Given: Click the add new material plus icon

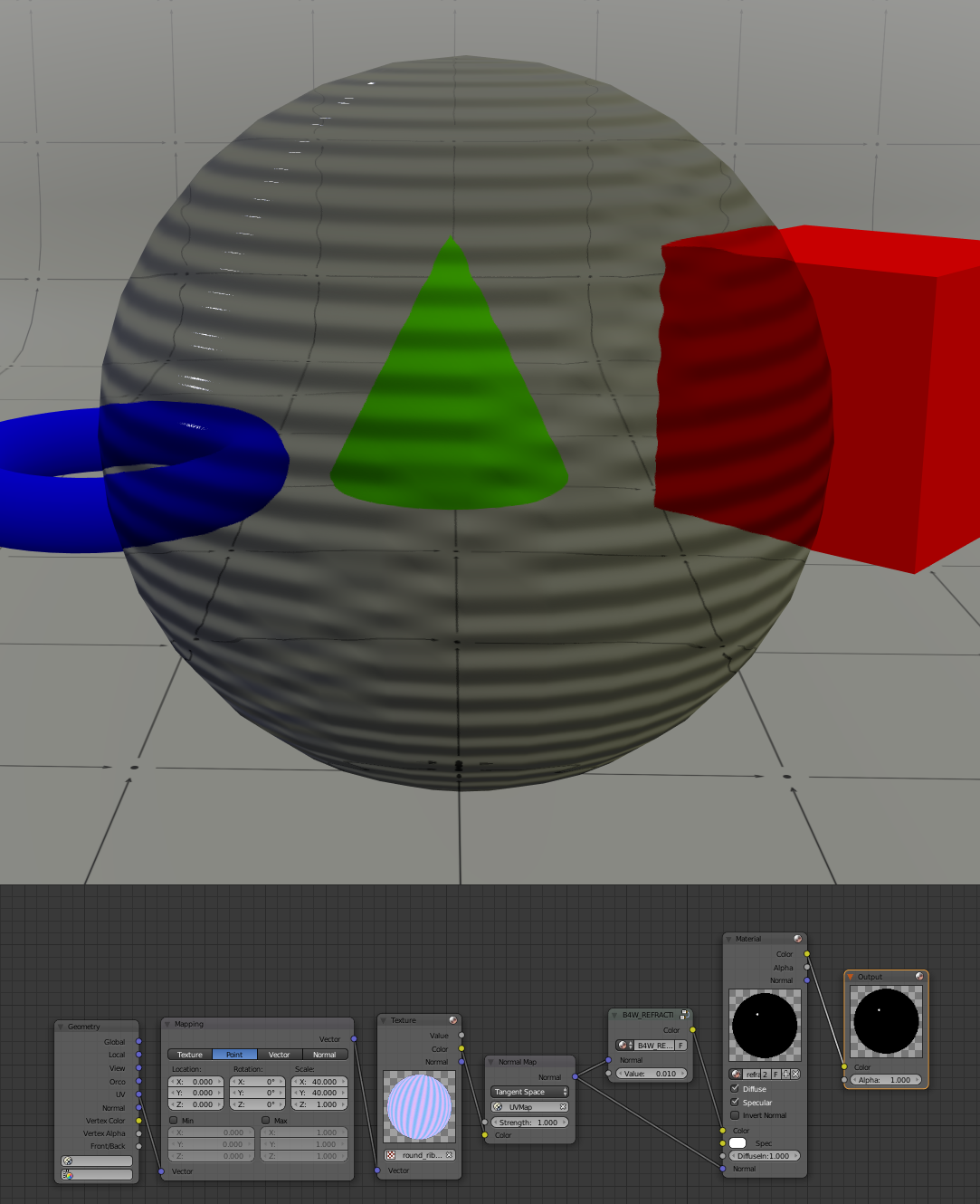Looking at the screenshot, I should (785, 1075).
